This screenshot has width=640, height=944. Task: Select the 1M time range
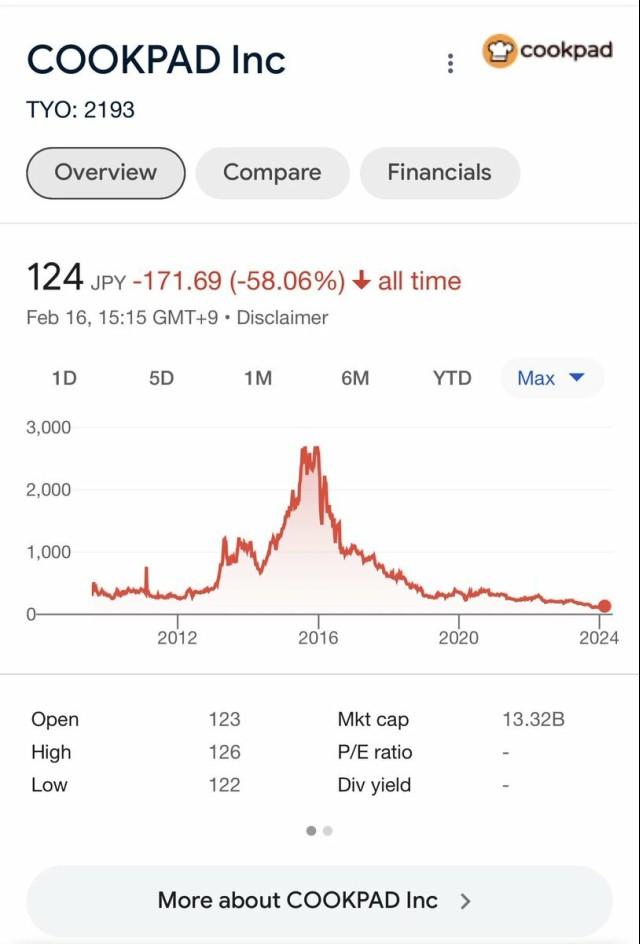point(258,378)
